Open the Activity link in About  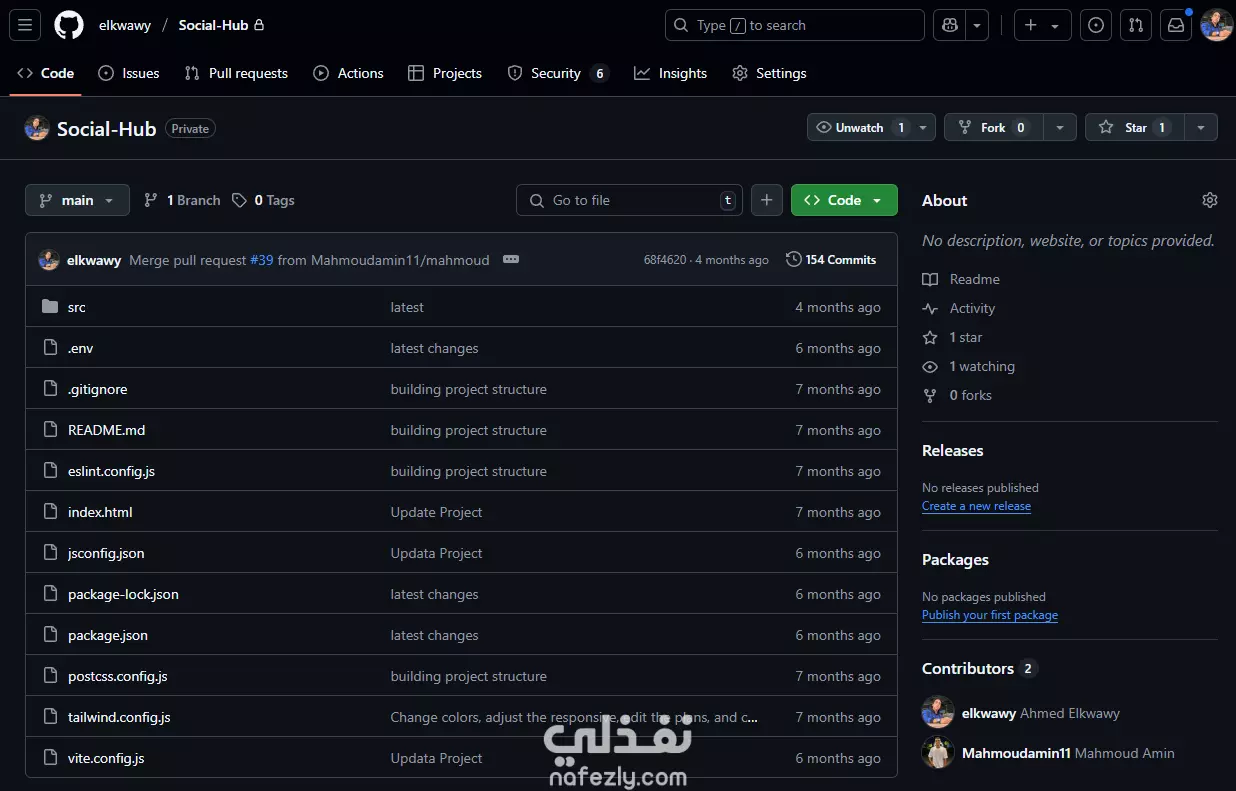pos(959,308)
